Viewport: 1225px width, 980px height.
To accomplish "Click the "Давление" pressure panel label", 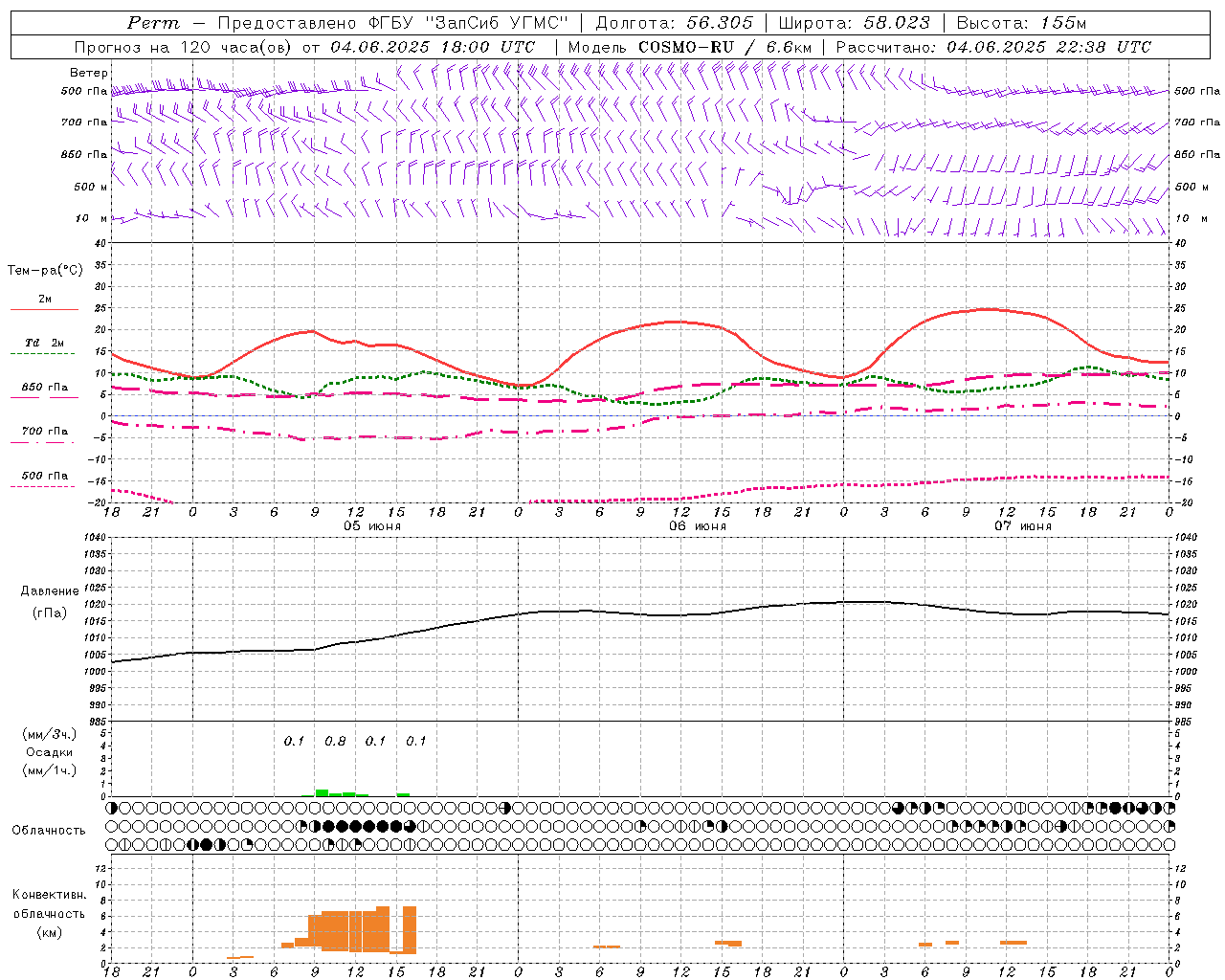I will (x=50, y=591).
